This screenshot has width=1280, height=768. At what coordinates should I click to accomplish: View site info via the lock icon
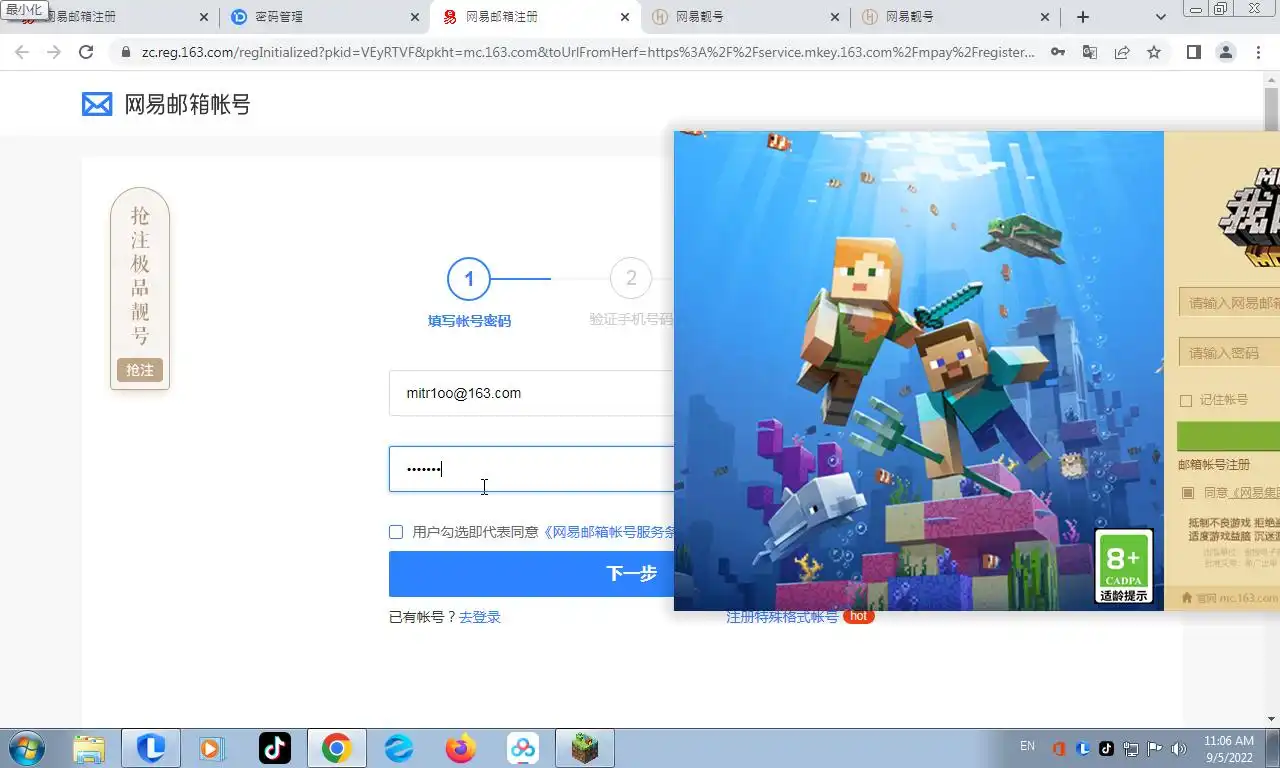click(126, 52)
